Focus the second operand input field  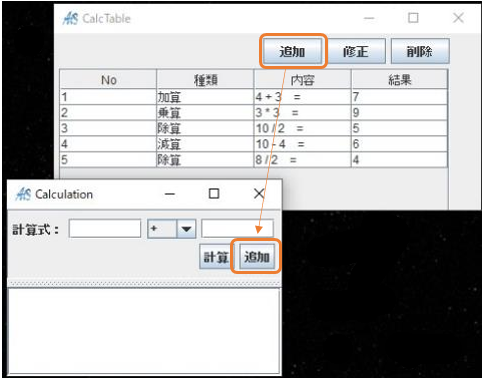point(237,228)
